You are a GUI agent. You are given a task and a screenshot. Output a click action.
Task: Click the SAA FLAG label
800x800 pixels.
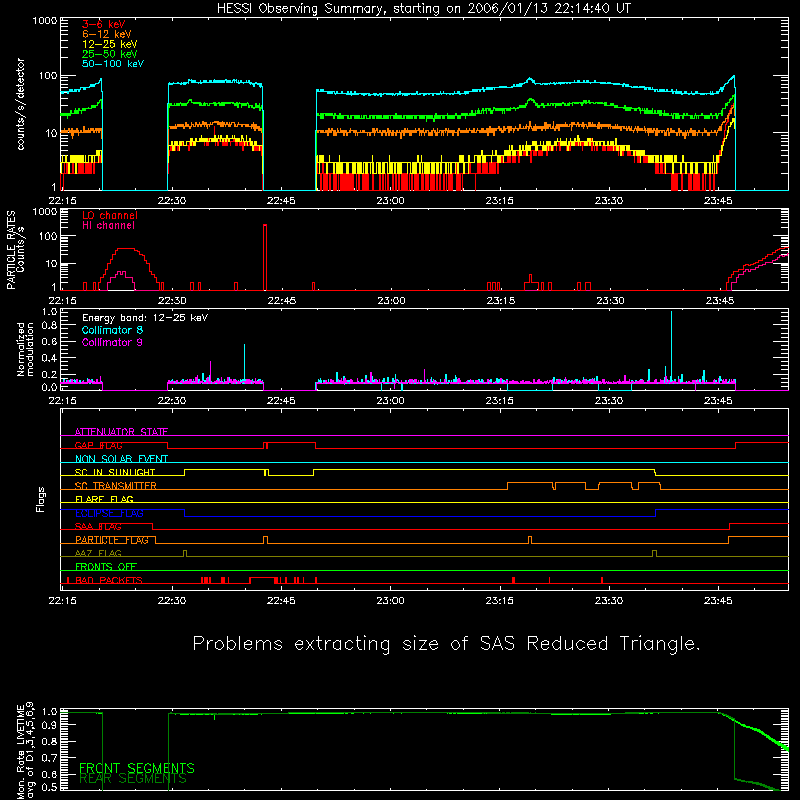98,527
